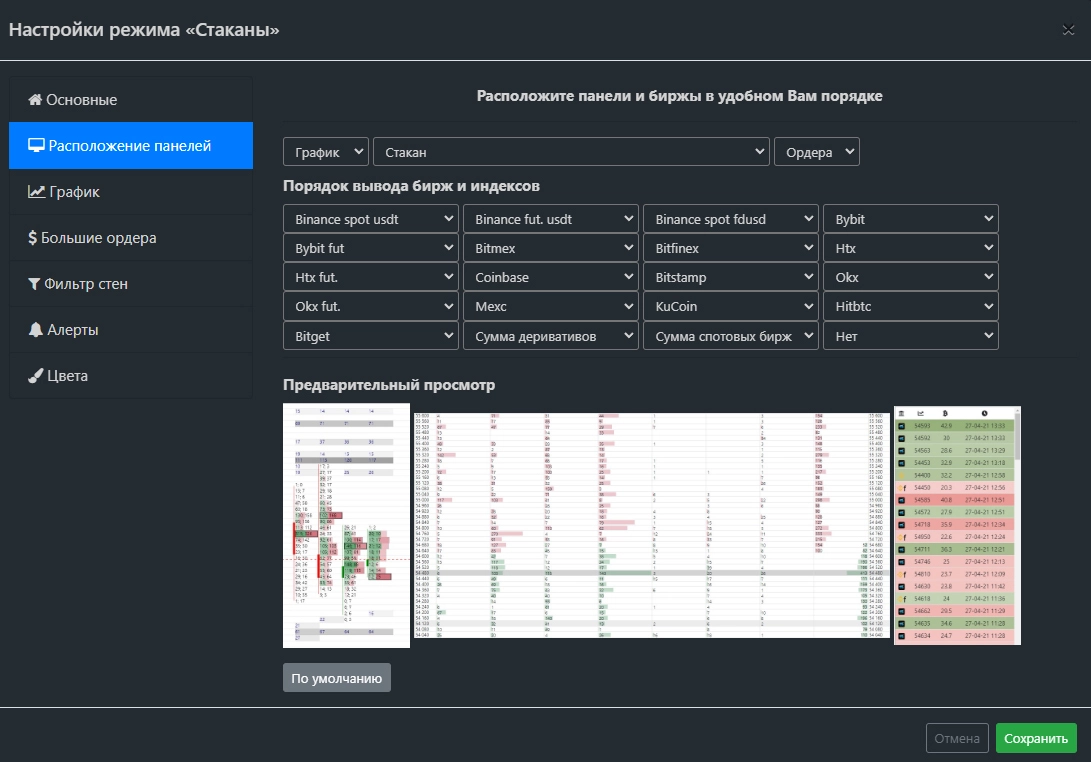Open the Нет exchange dropdown
This screenshot has width=1091, height=762.
click(910, 336)
